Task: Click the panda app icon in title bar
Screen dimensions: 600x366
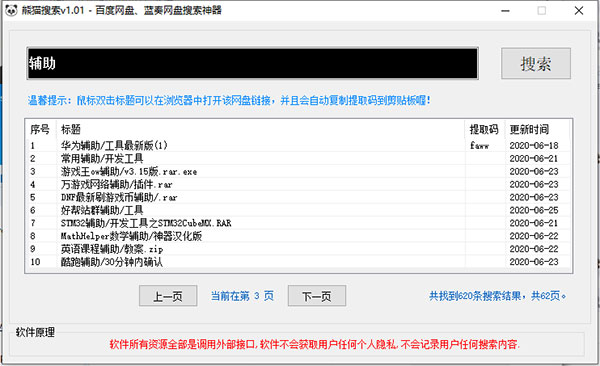Action: [11, 10]
